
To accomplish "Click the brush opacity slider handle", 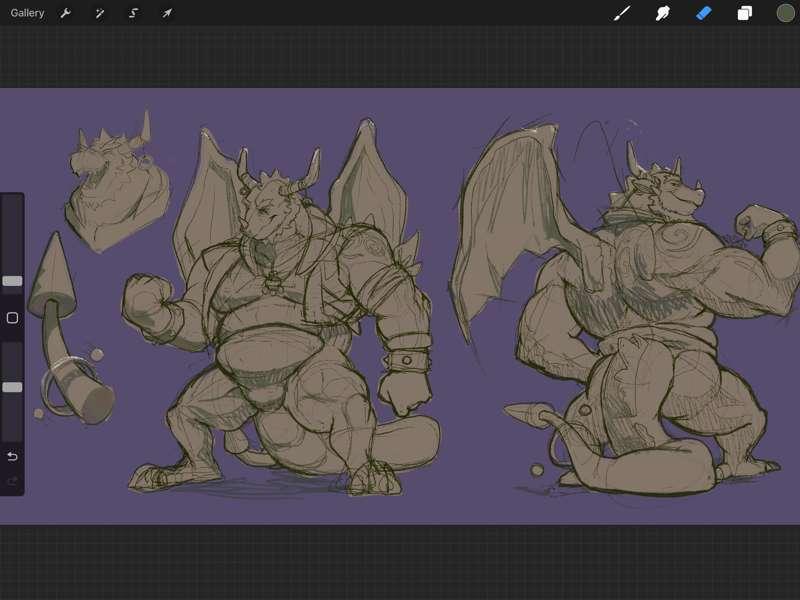I will click(x=12, y=387).
